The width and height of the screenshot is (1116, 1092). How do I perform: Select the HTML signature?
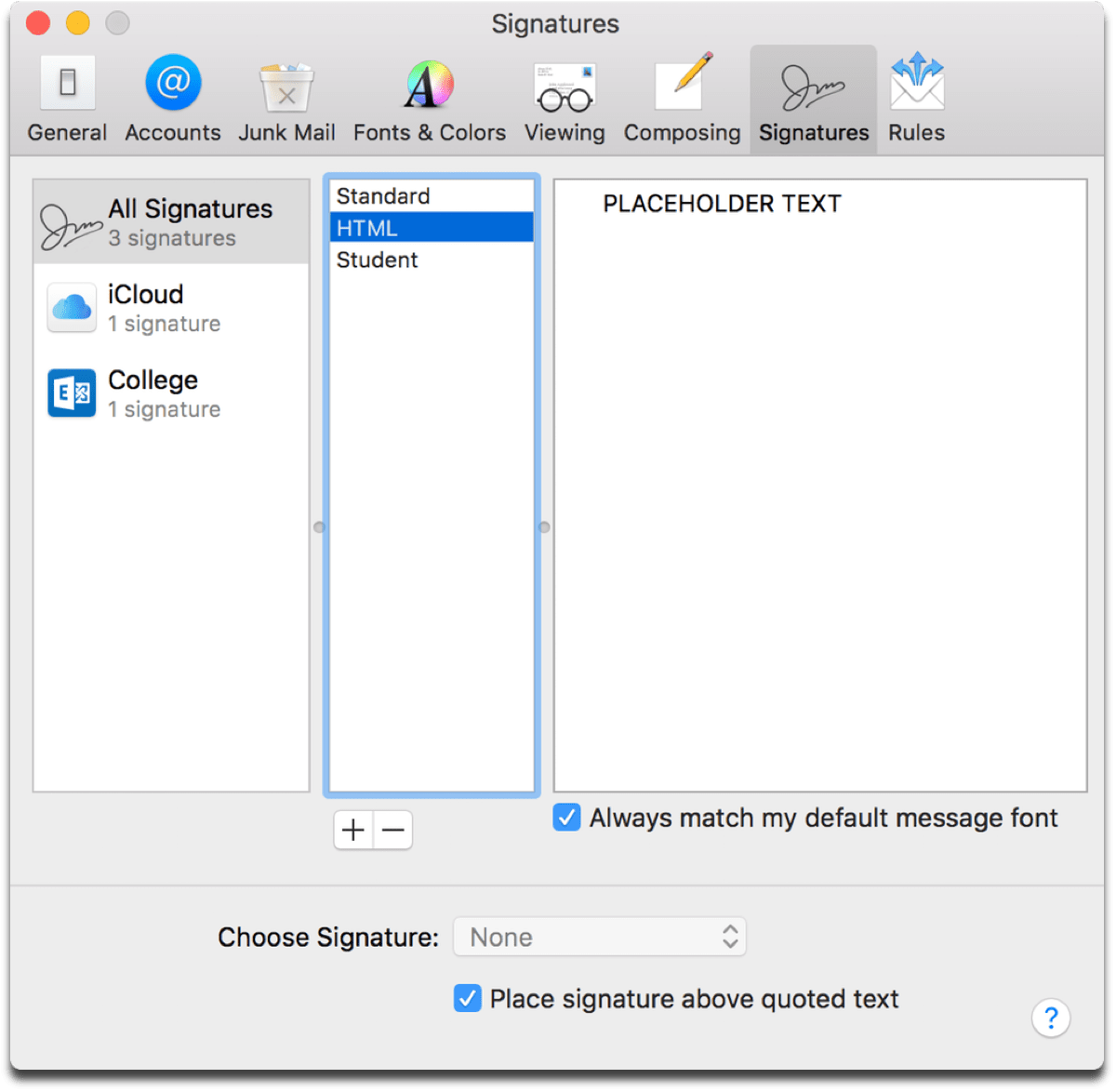[431, 226]
